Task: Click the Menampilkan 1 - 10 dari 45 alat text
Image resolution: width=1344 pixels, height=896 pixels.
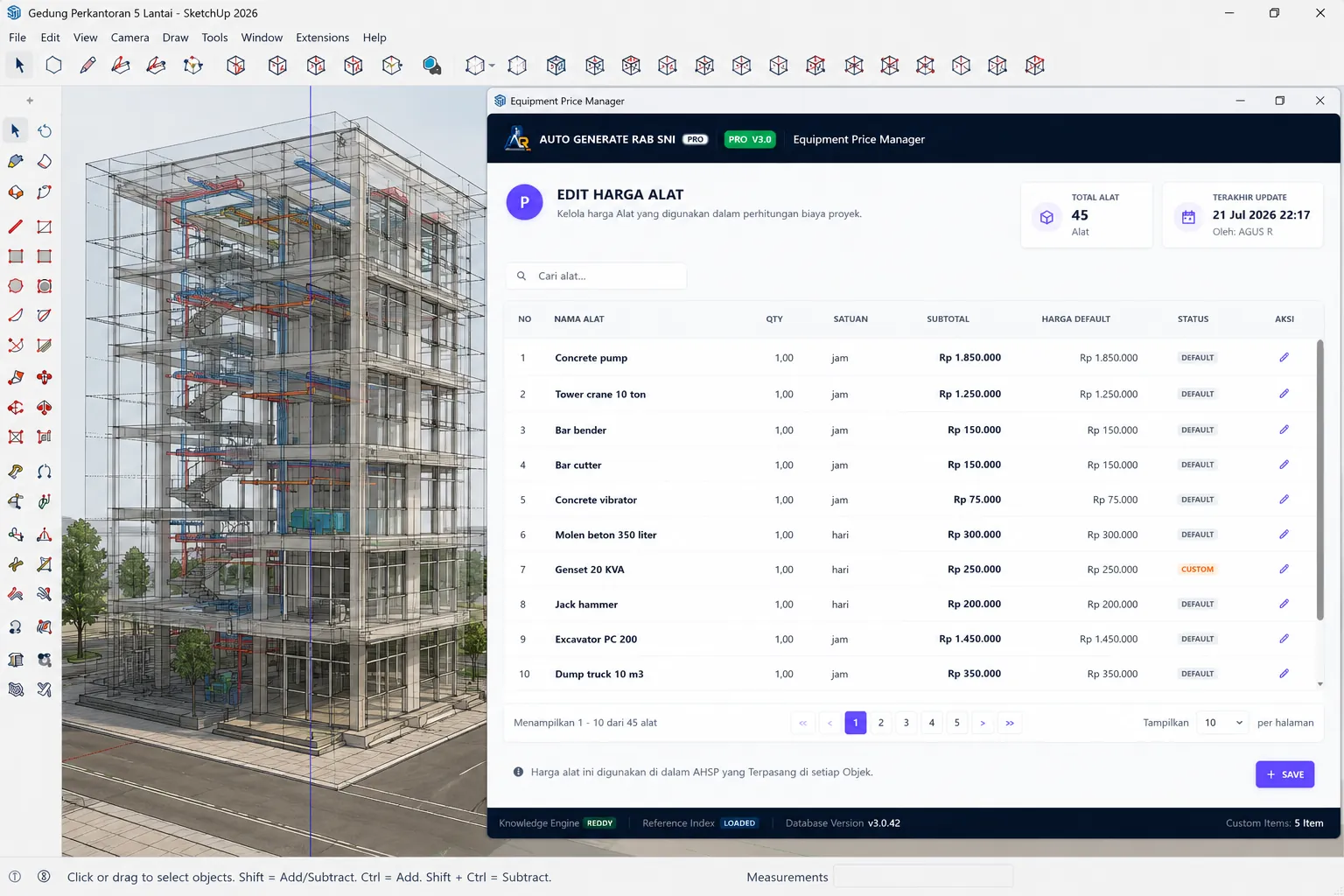Action: (x=585, y=723)
